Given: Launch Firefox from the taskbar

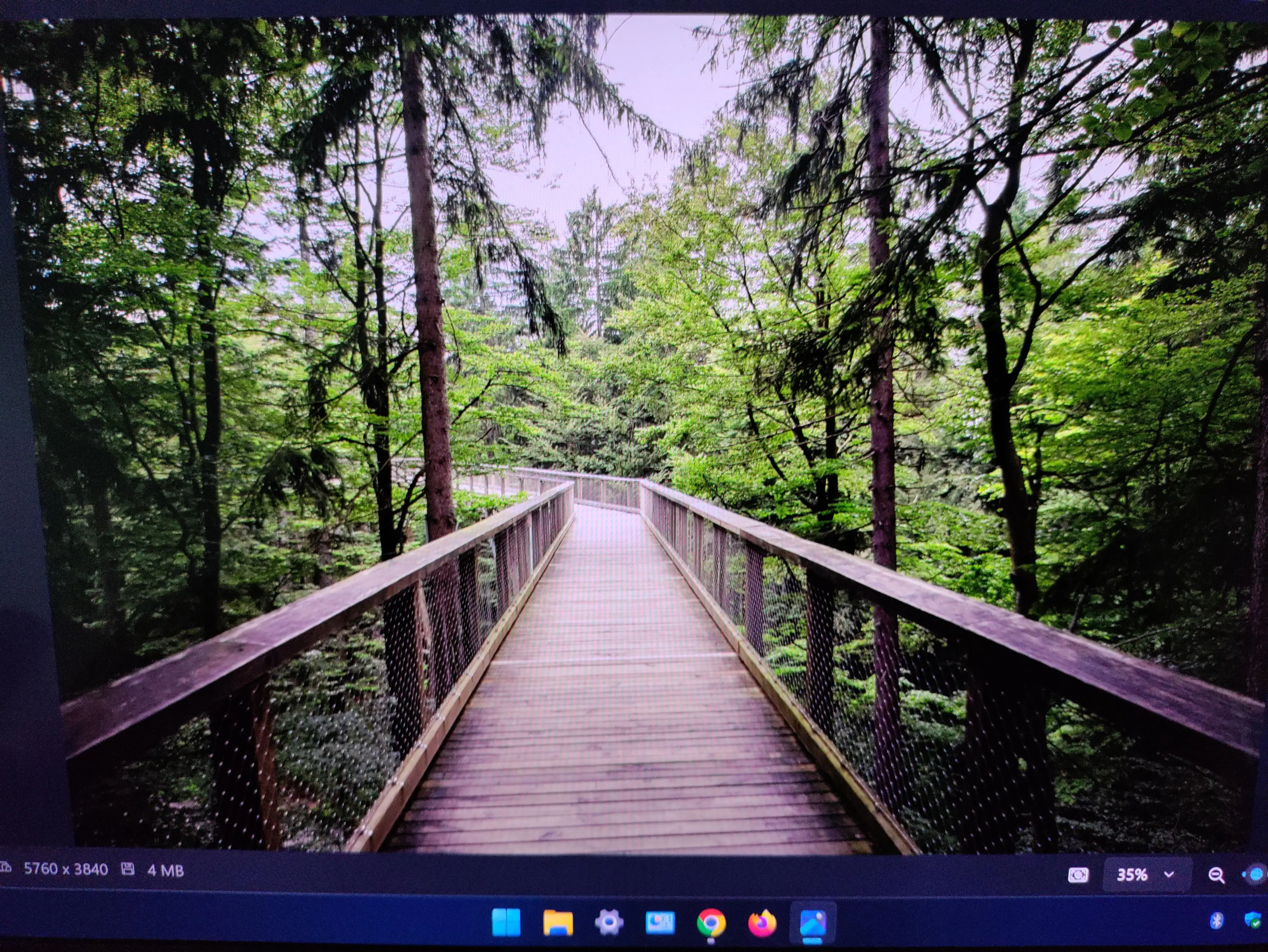Looking at the screenshot, I should (x=762, y=923).
